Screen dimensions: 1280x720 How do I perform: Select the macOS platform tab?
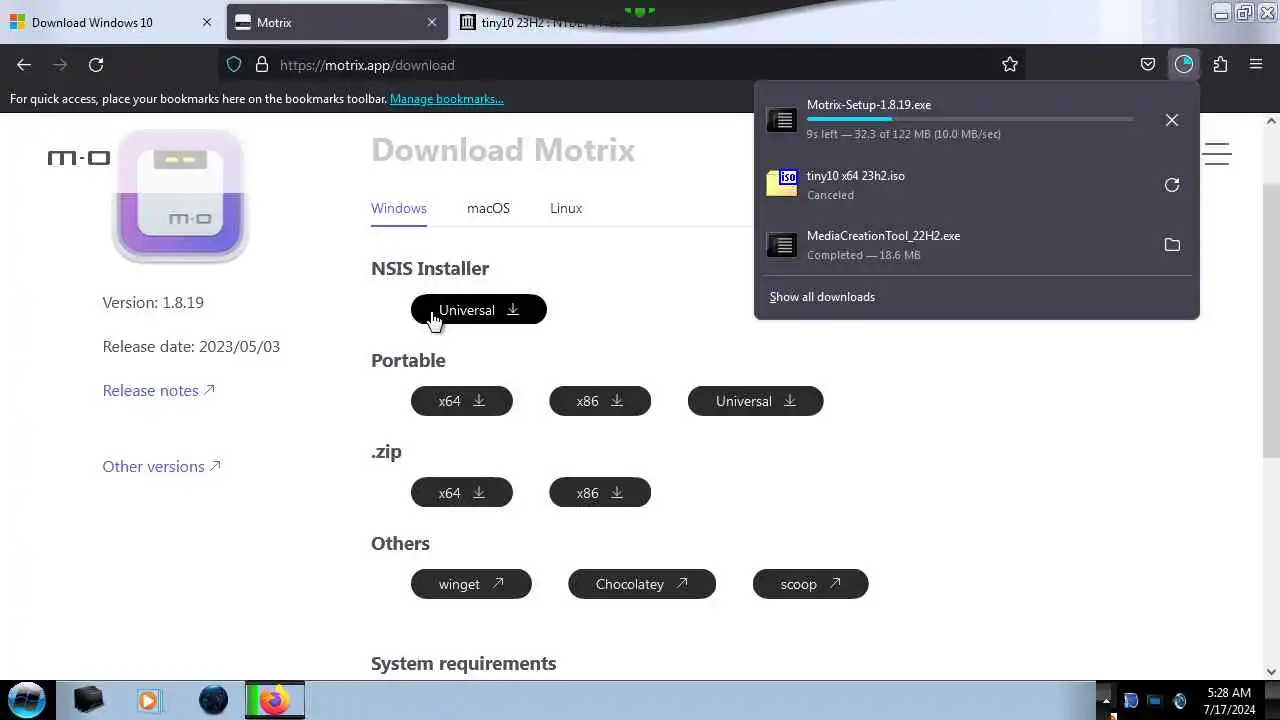tap(488, 208)
